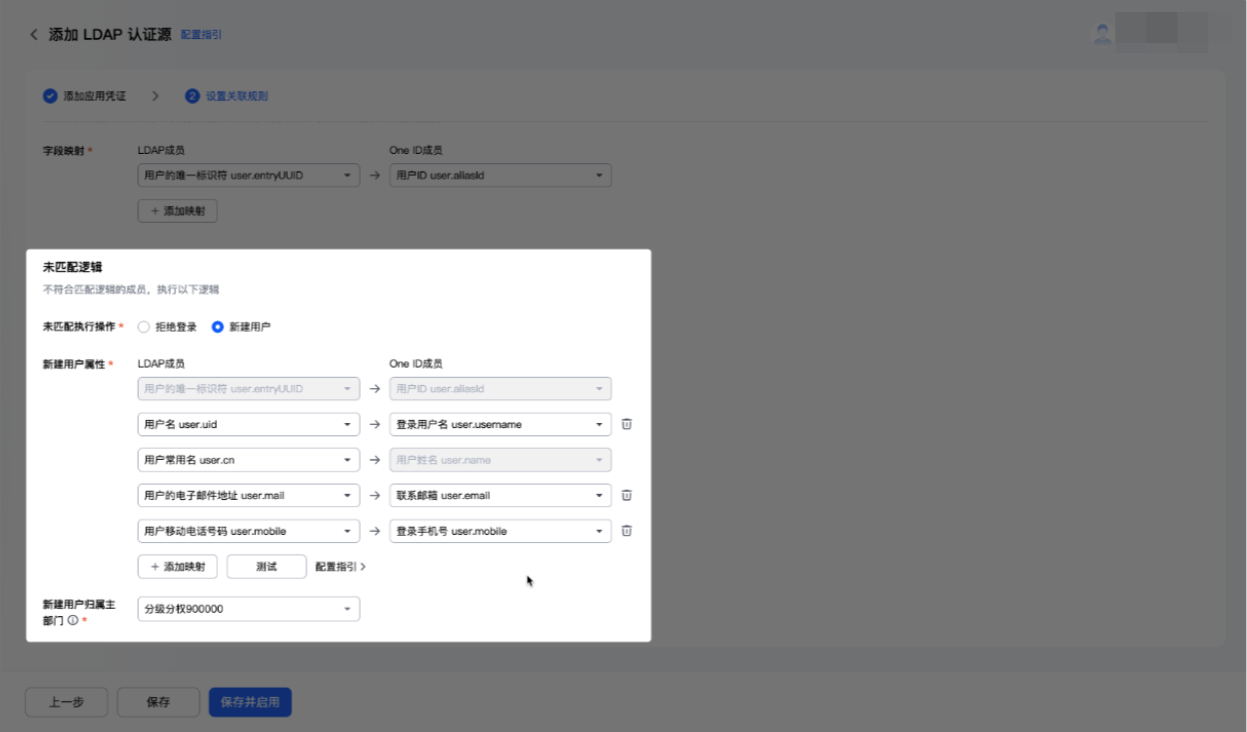This screenshot has height=732, width=1247.
Task: Click the info icon beside 新建用户归属主部门
Action: [x=72, y=621]
